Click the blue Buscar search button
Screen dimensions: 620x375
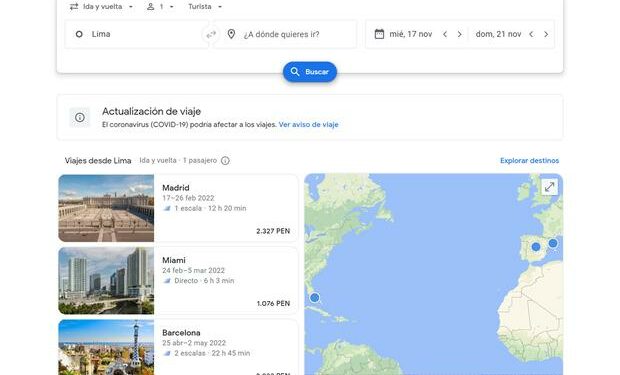coord(310,72)
